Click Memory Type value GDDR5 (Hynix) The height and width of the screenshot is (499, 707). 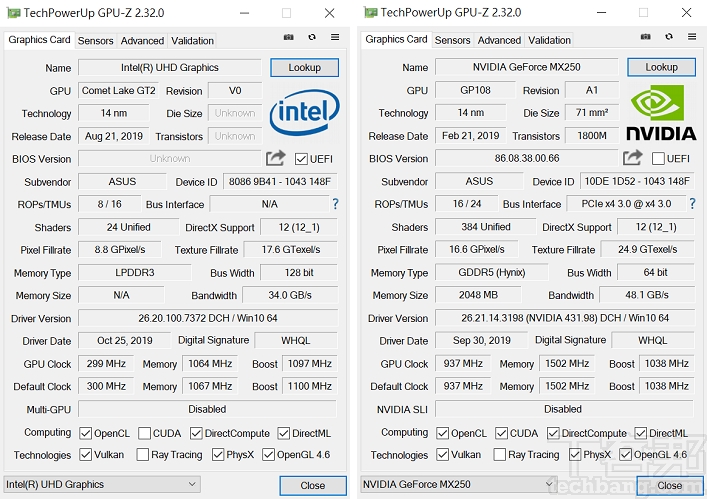[x=492, y=272]
